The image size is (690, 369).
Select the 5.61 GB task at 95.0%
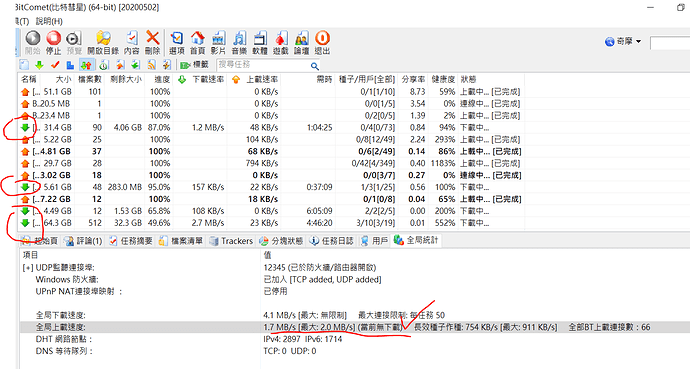pyautogui.click(x=271, y=187)
